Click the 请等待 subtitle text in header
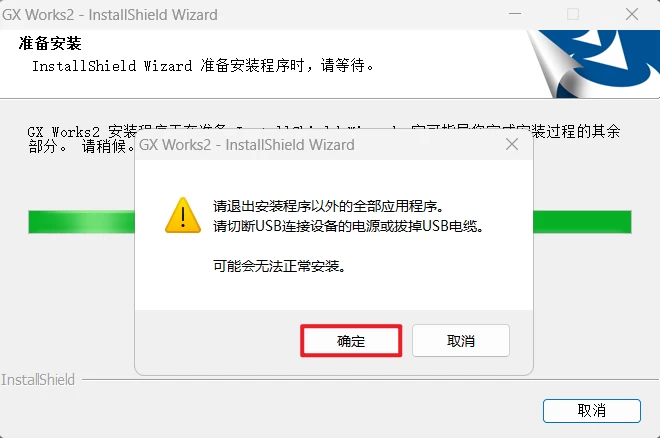Image resolution: width=660 pixels, height=438 pixels. pos(346,65)
